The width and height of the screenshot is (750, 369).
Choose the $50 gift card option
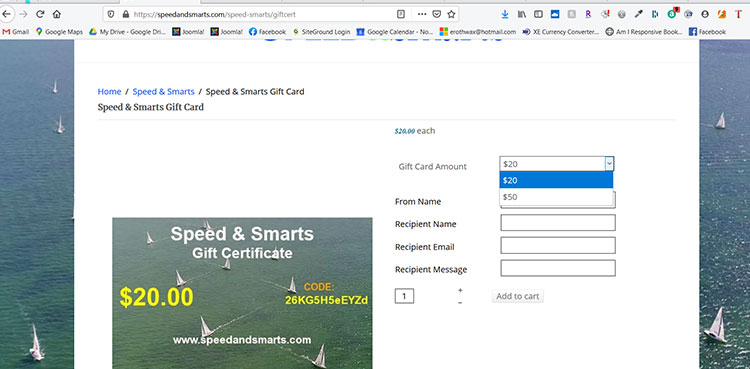coord(556,197)
